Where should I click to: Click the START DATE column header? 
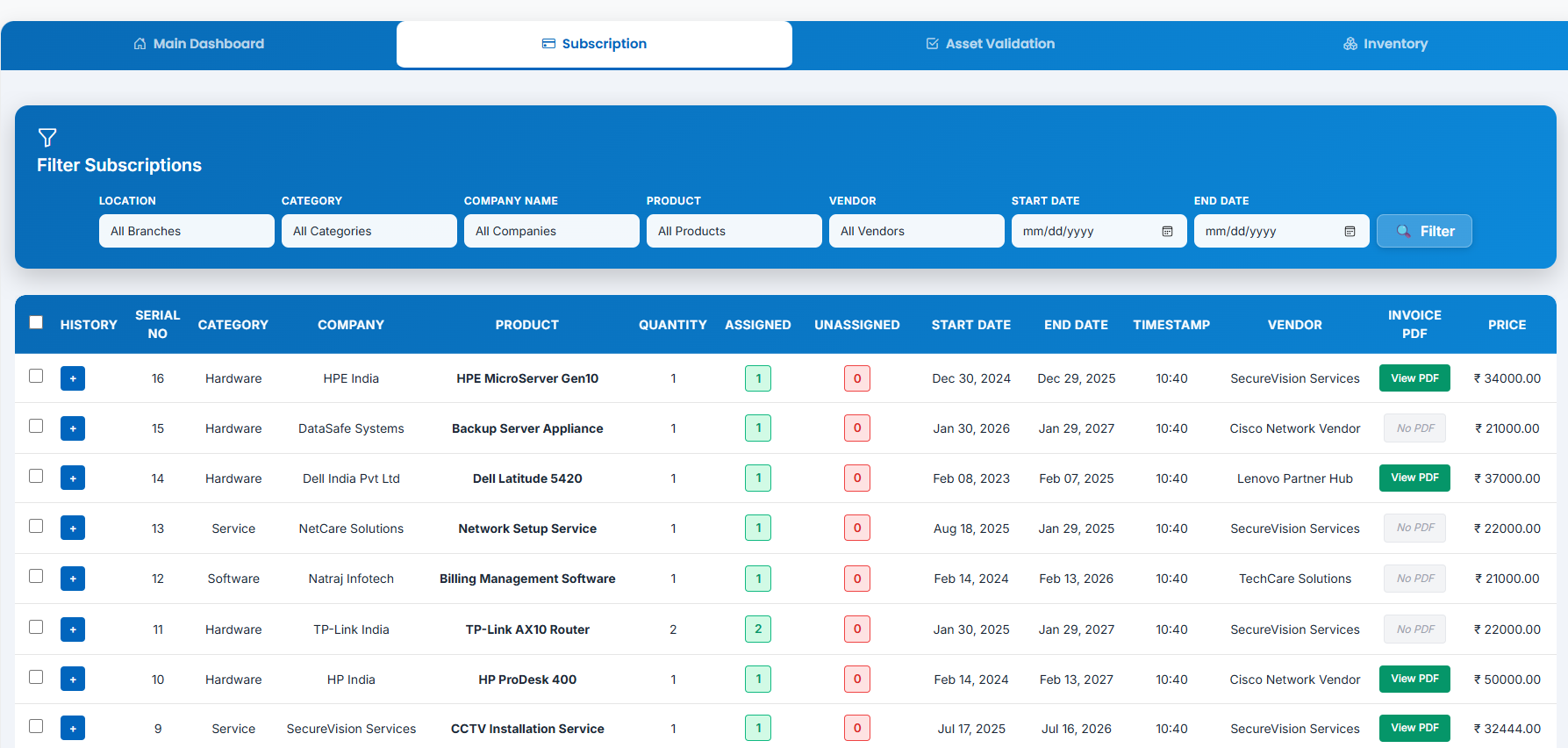[x=971, y=325]
